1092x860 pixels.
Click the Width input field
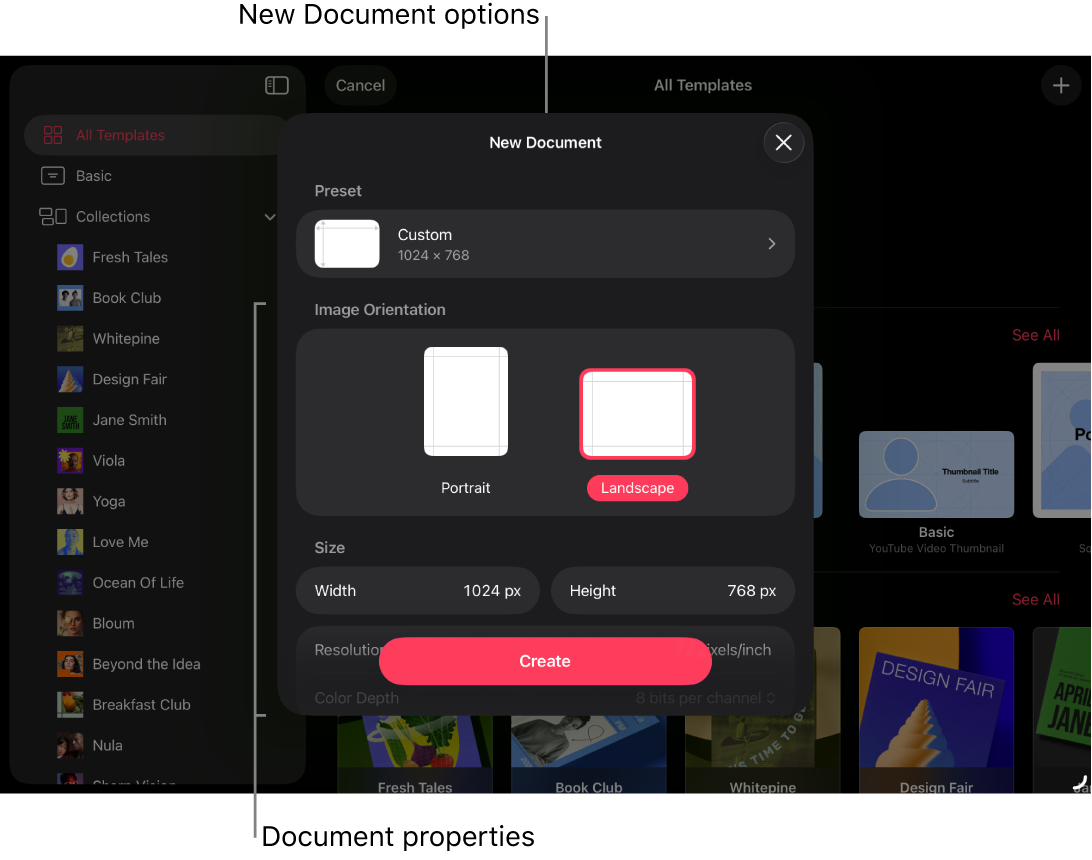[417, 590]
